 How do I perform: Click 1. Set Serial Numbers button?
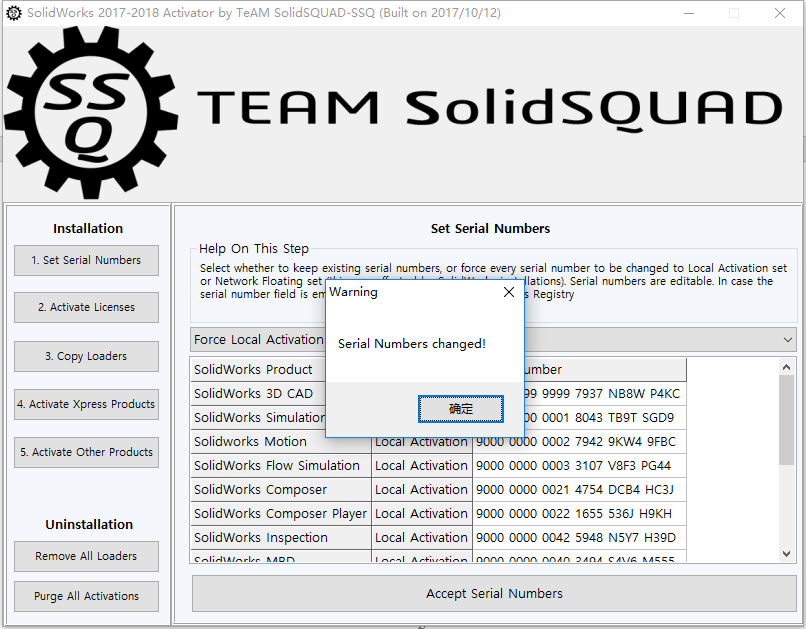86,261
